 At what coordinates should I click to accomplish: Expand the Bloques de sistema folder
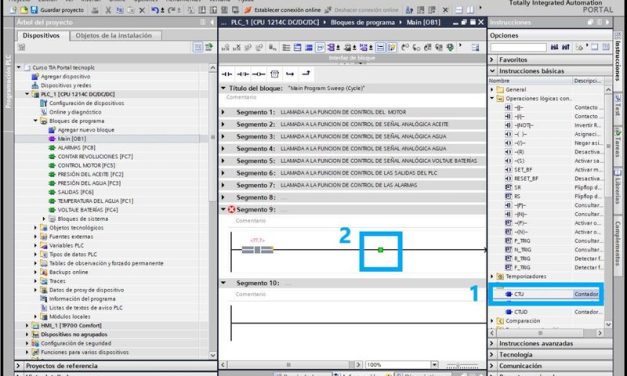pyautogui.click(x=44, y=219)
